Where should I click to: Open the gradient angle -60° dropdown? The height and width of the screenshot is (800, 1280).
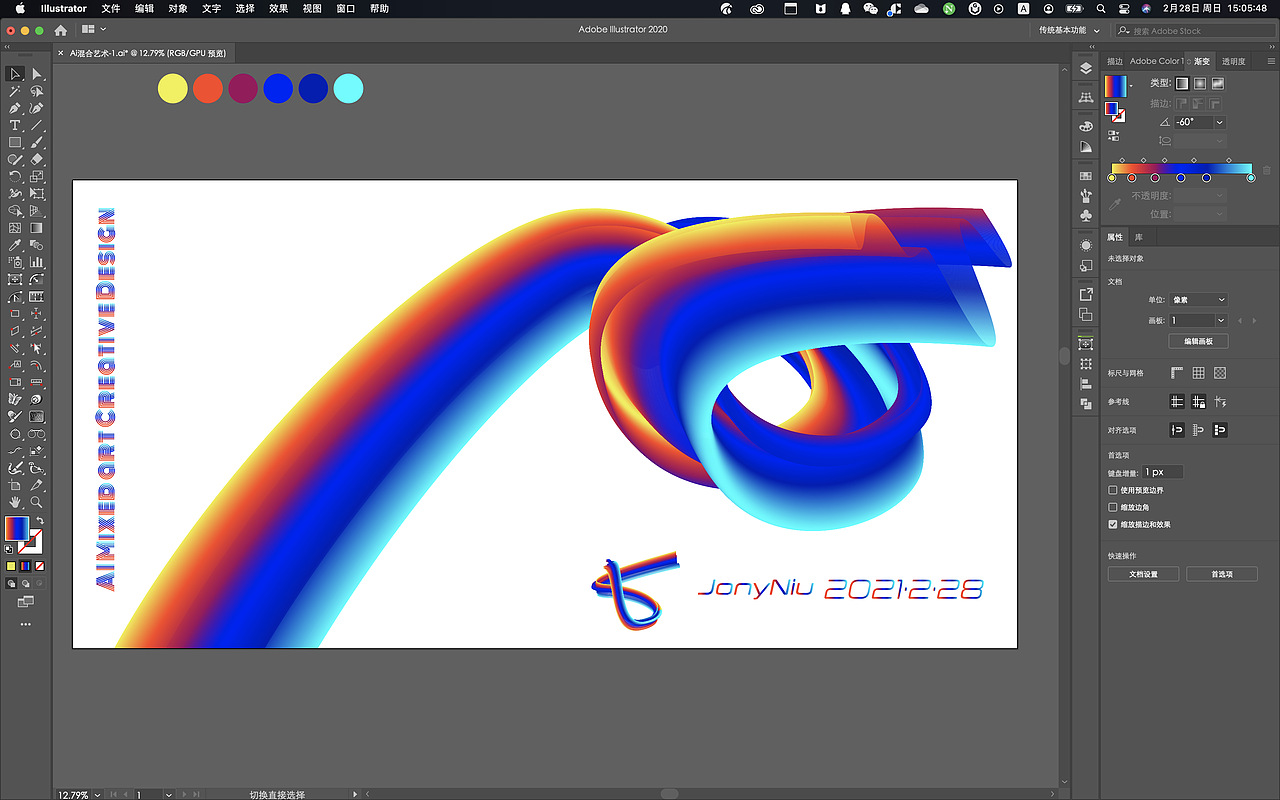[1220, 122]
